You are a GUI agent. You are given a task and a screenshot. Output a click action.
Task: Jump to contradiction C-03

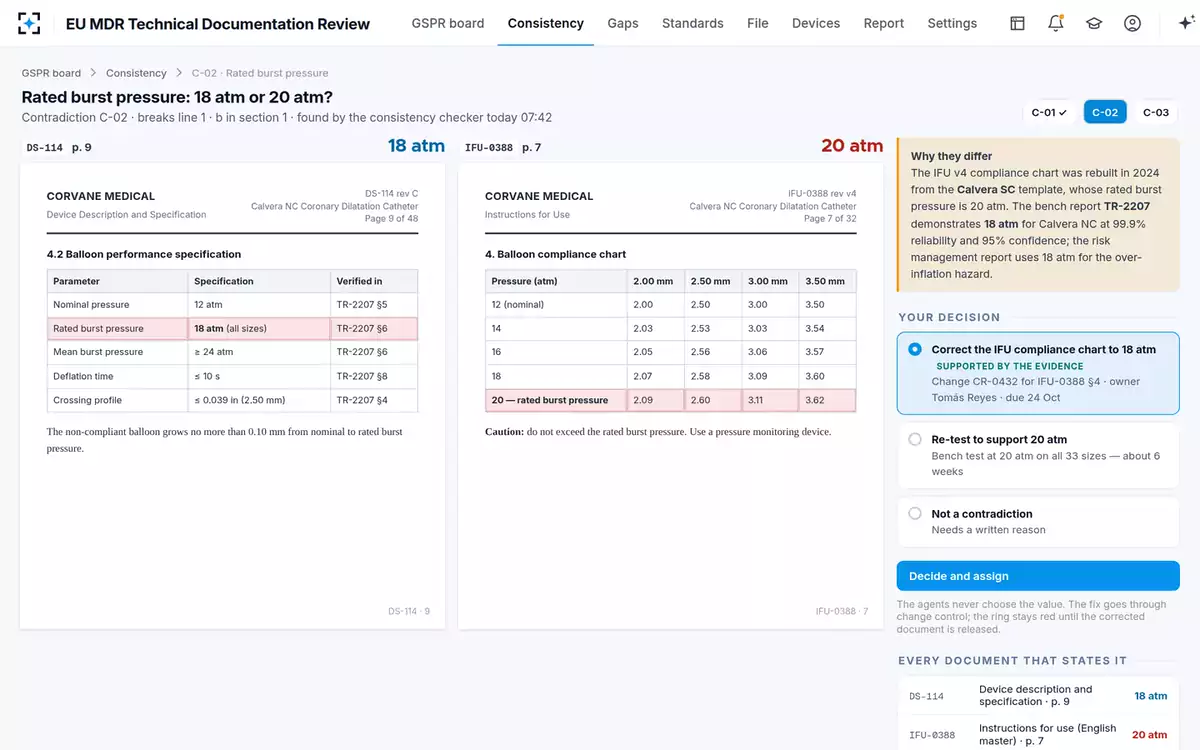click(x=1156, y=112)
